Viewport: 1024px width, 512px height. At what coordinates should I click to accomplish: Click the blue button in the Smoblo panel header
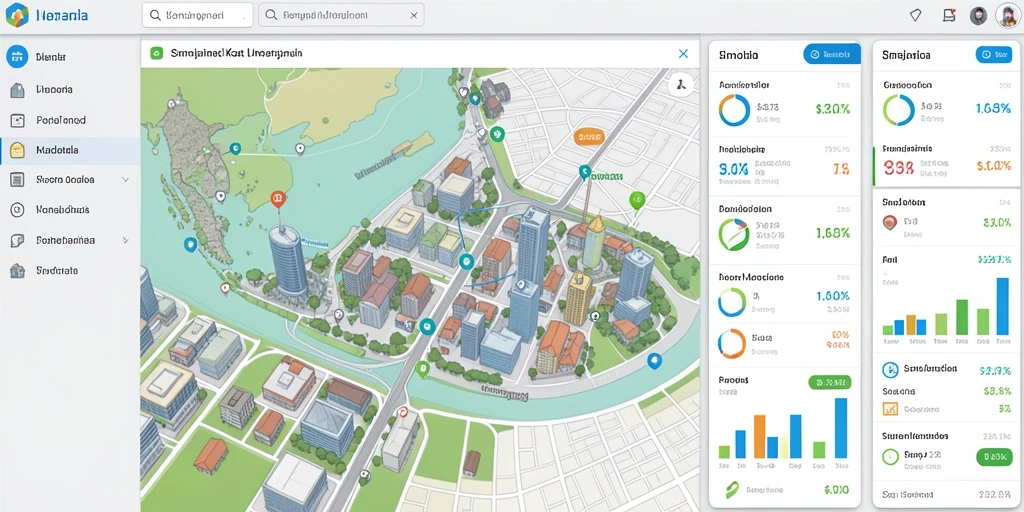pos(831,55)
